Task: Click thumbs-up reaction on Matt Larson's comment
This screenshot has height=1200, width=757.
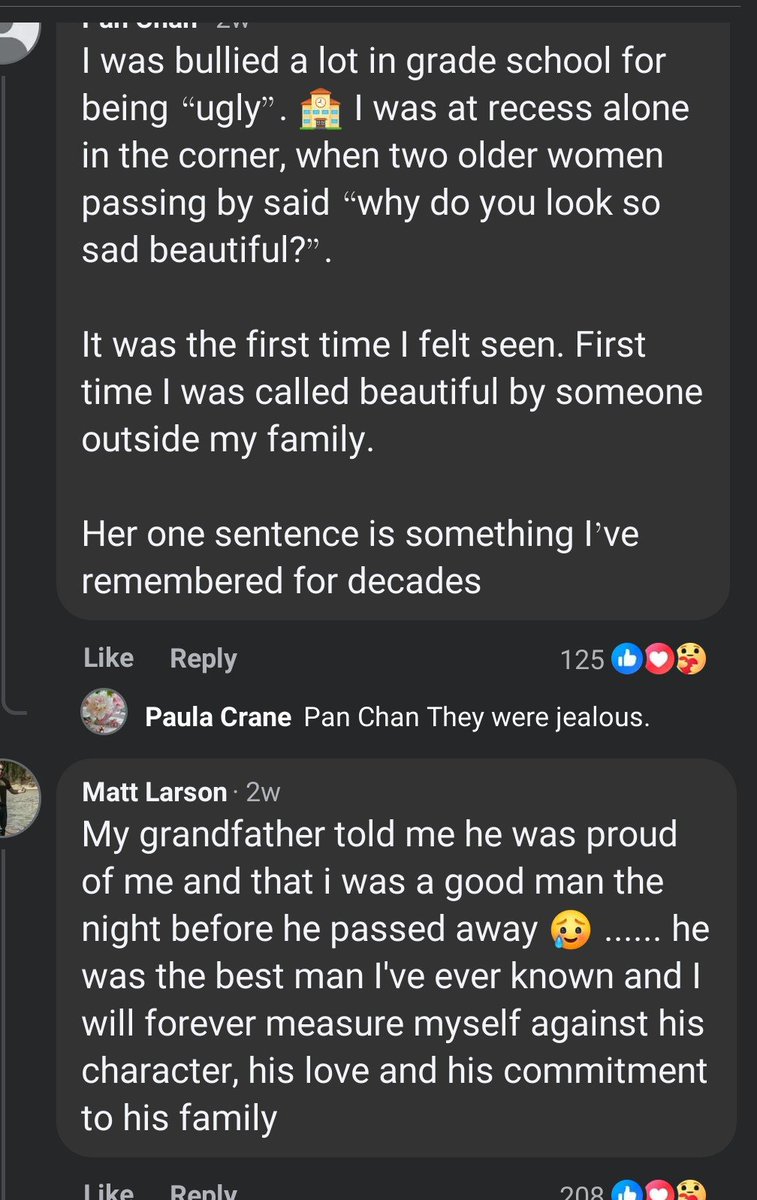Action: point(626,1191)
